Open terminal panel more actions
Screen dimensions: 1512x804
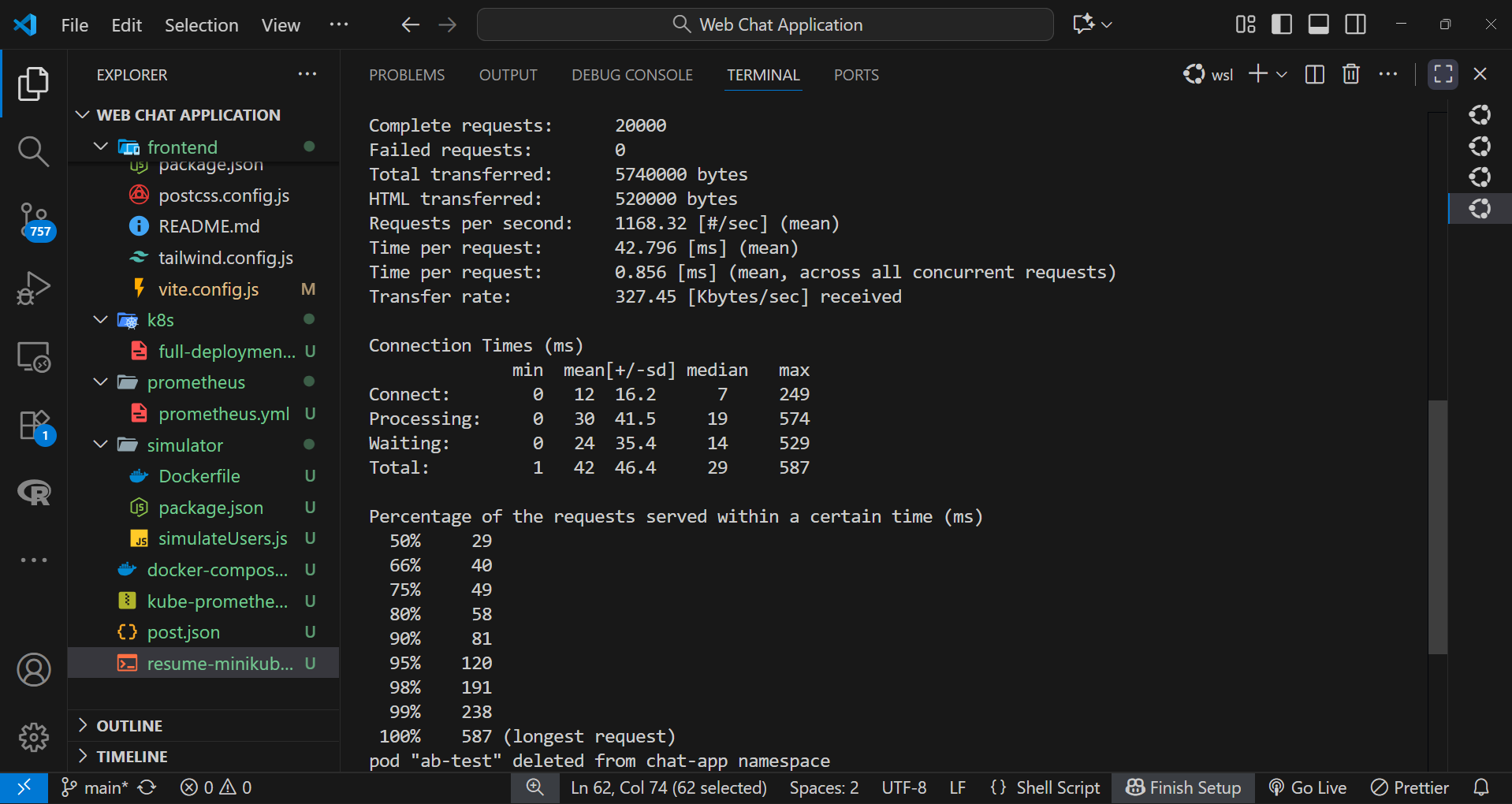tap(1388, 74)
